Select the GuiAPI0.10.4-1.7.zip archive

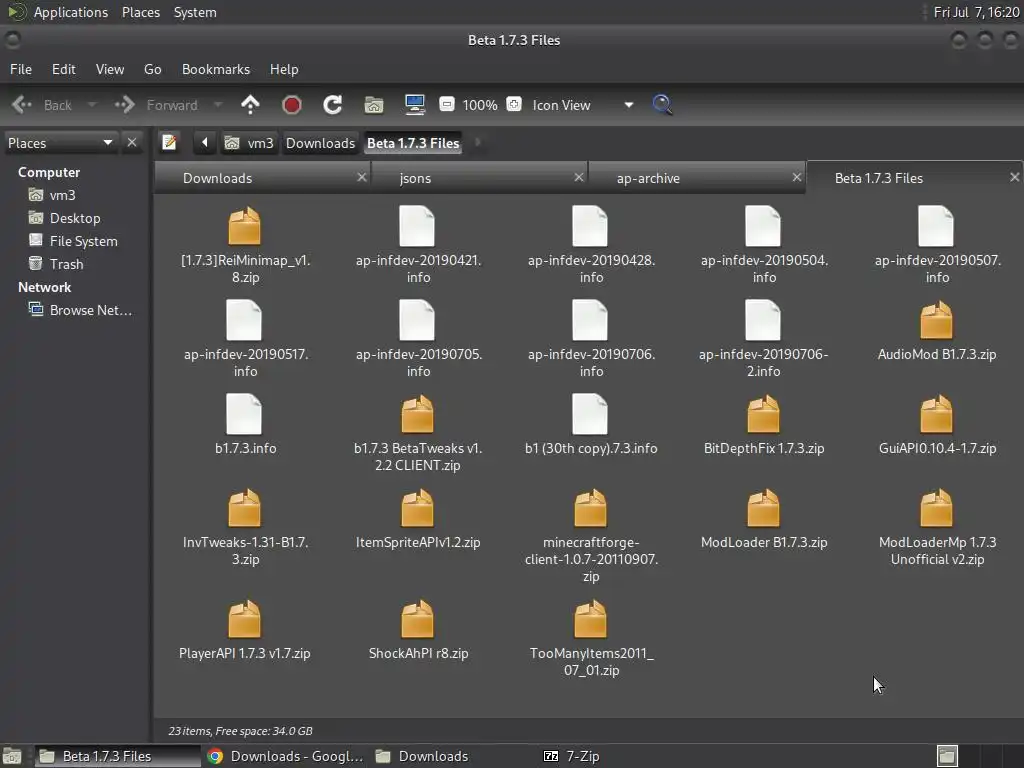(x=936, y=424)
